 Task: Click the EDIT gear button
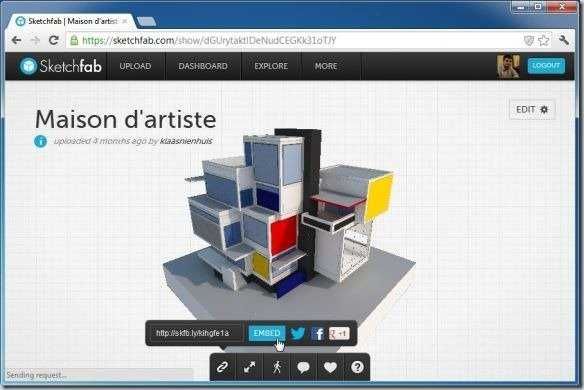[532, 110]
